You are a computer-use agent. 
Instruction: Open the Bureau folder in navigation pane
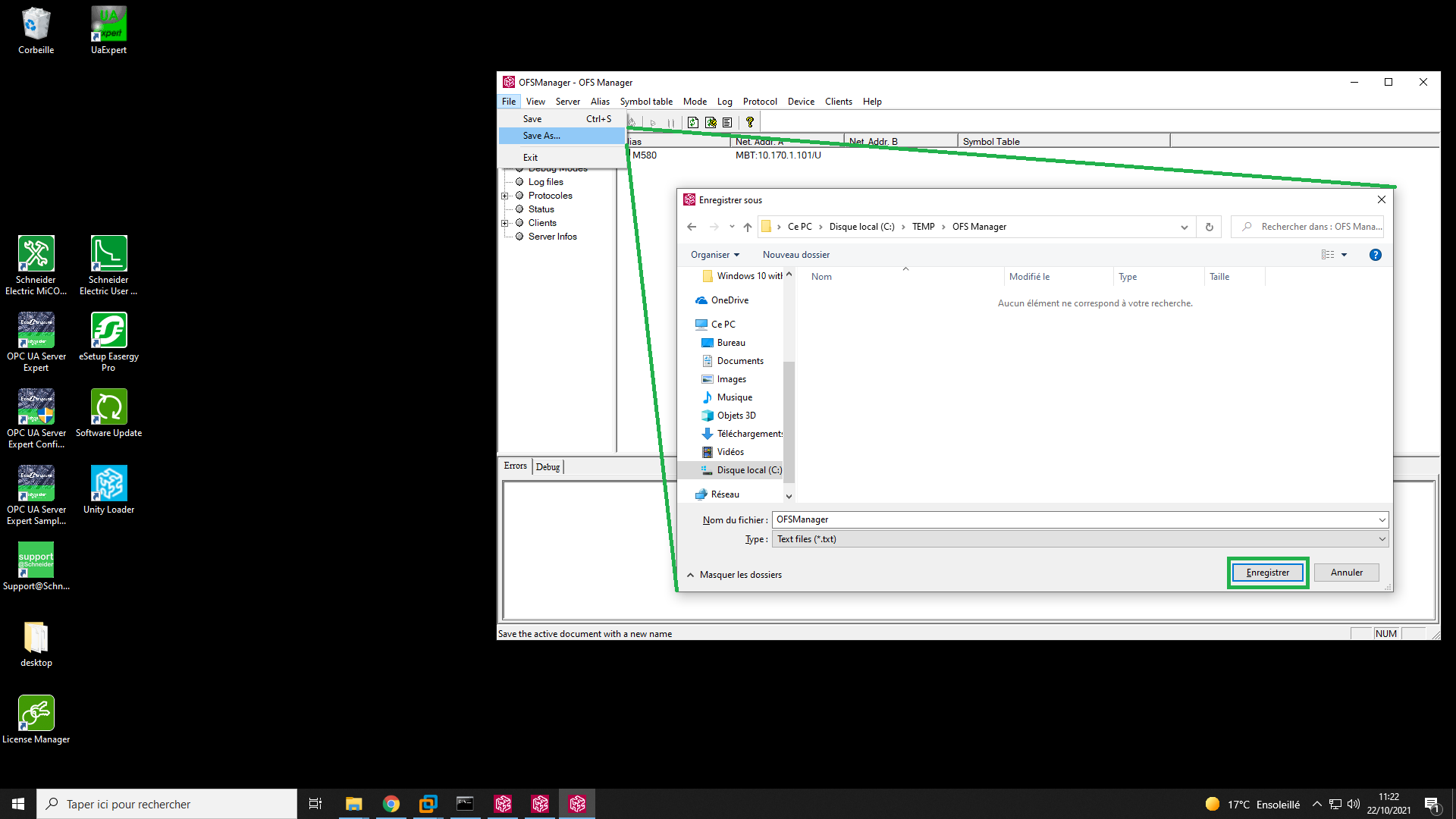tap(731, 343)
